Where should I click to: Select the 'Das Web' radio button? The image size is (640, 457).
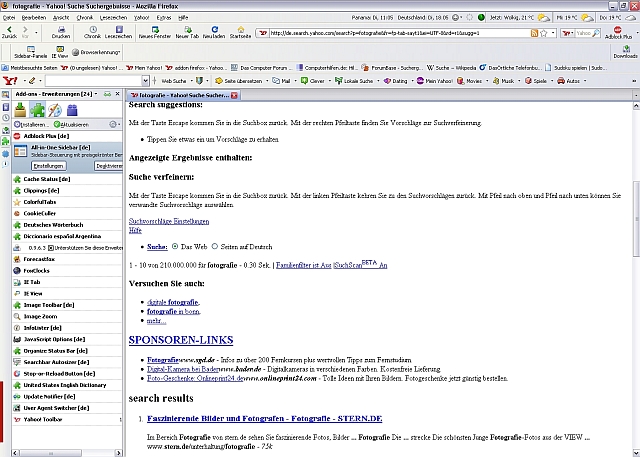(174, 246)
